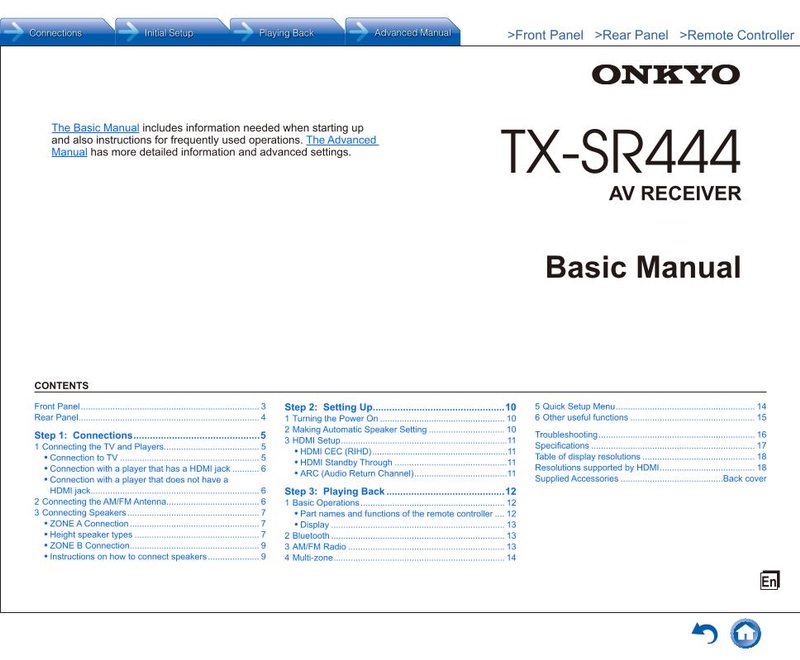Click the blue back arrow icon
The image size is (800, 660).
[705, 634]
